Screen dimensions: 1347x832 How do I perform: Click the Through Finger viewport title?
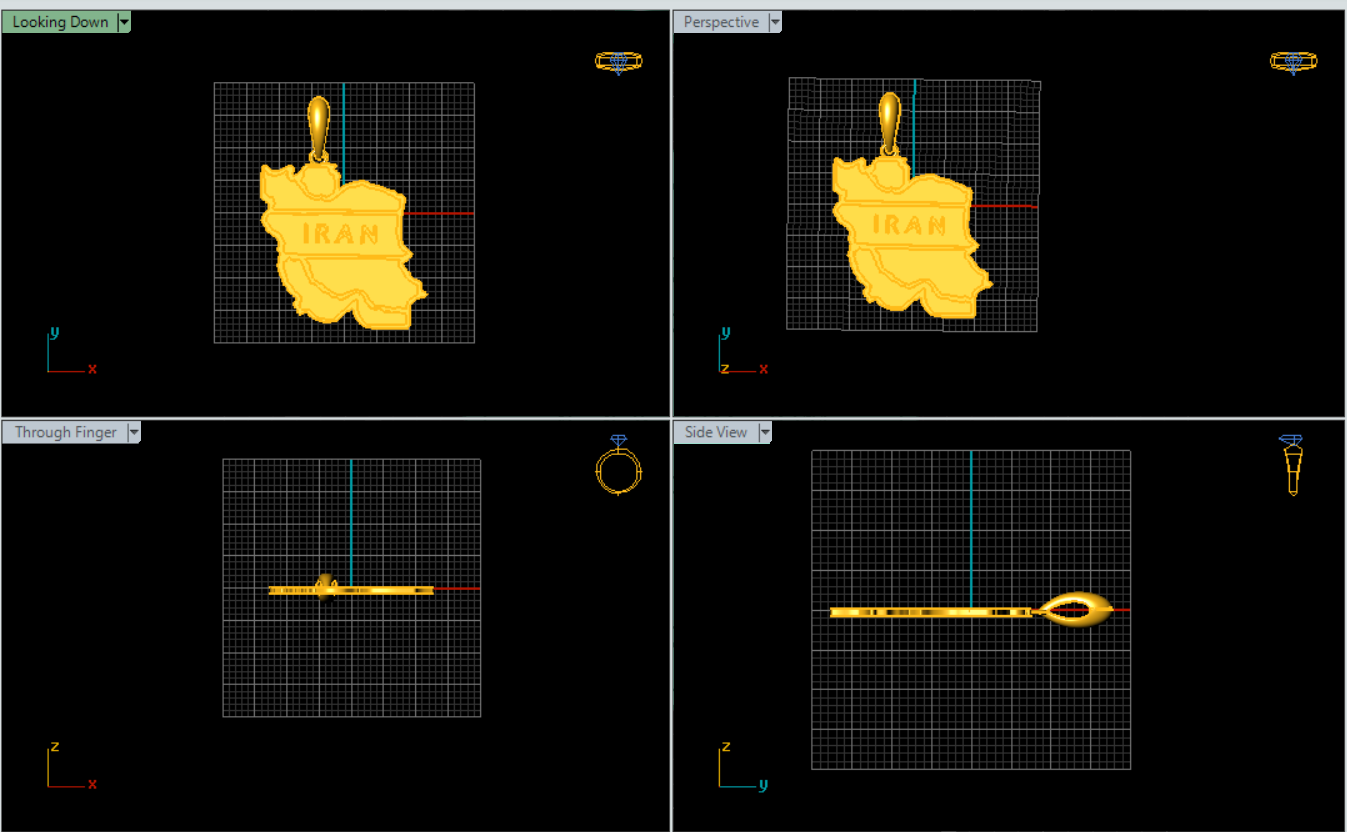point(65,432)
